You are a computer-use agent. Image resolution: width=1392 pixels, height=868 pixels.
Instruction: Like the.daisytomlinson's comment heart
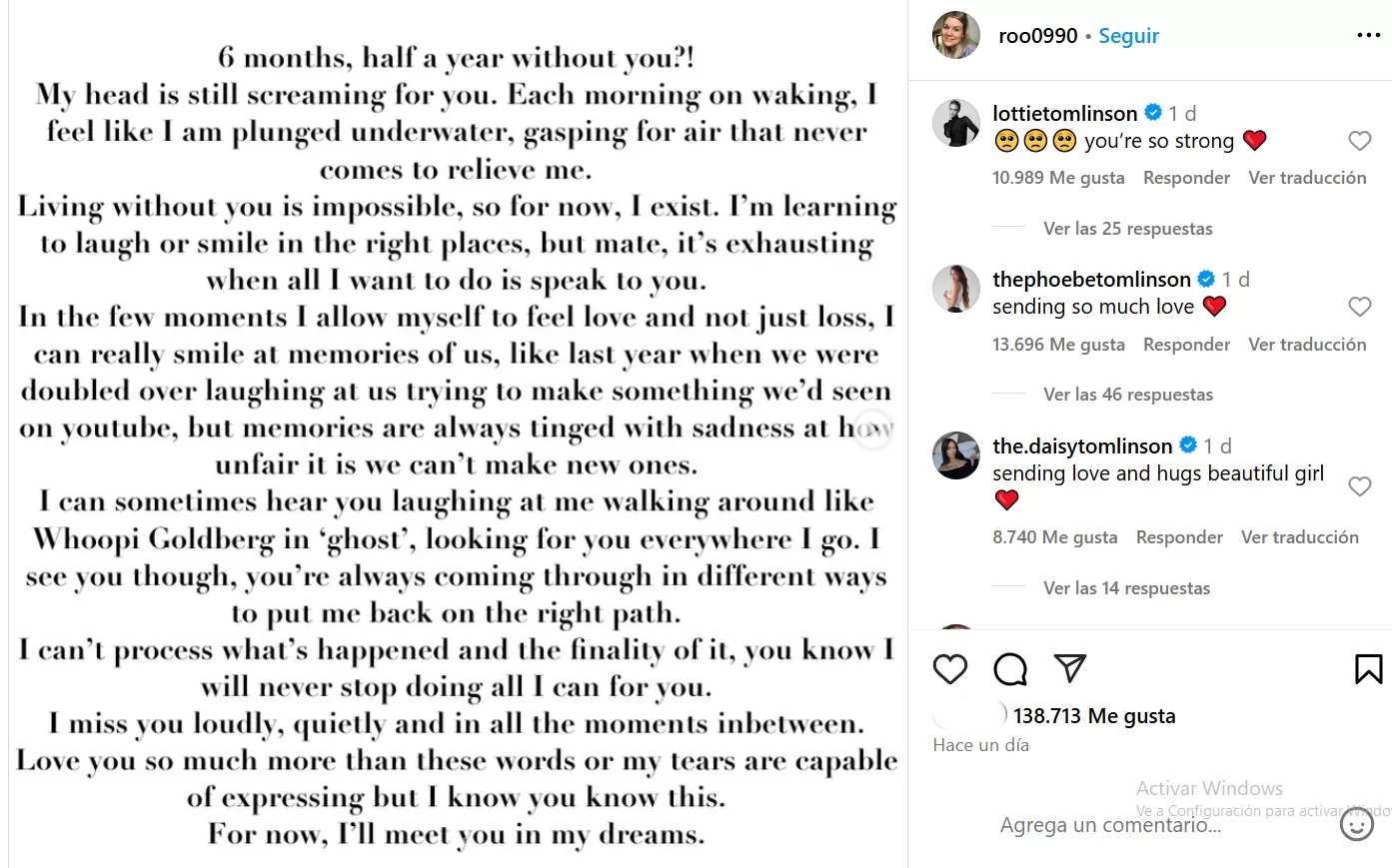click(x=1359, y=486)
